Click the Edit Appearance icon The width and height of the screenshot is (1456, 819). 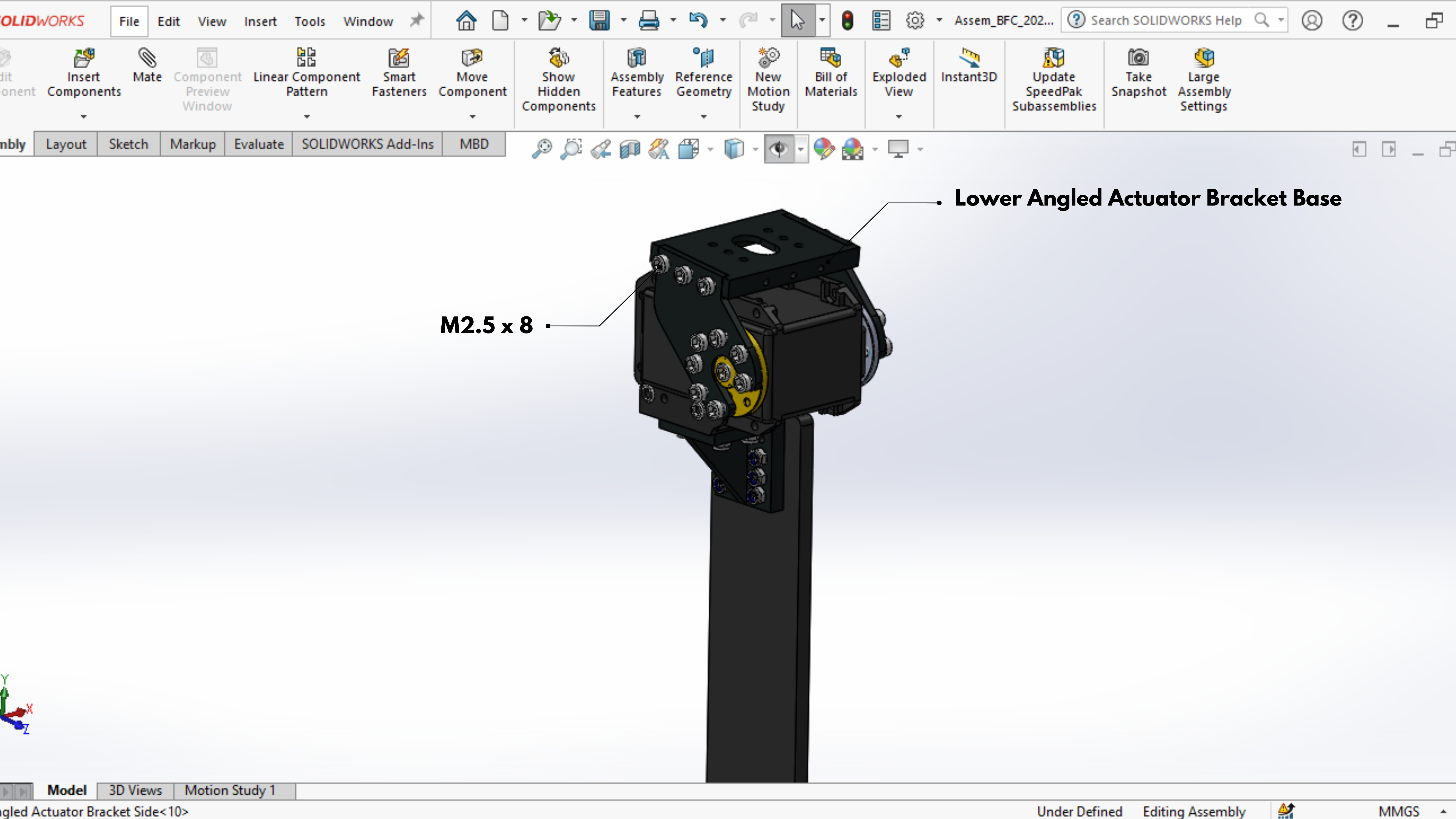point(824,149)
